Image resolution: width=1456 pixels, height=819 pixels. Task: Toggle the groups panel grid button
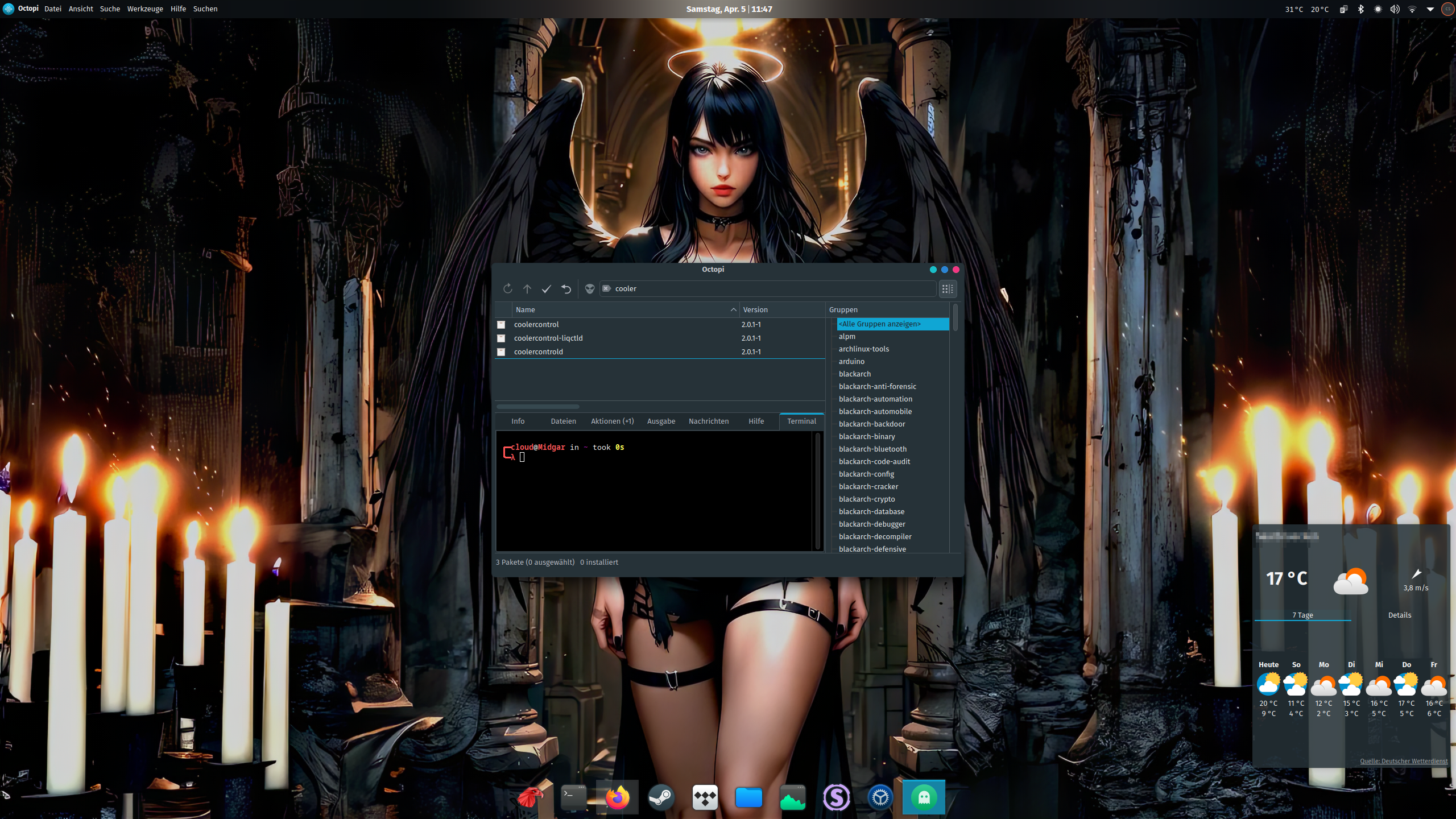(948, 289)
